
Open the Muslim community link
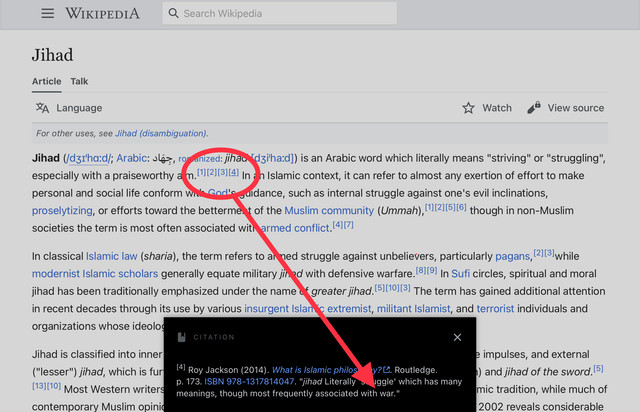tap(329, 211)
